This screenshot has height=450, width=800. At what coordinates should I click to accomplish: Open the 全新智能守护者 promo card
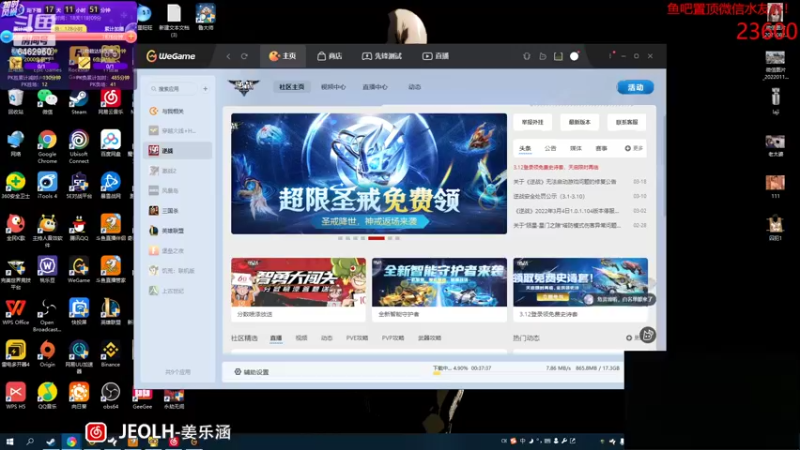pos(439,289)
